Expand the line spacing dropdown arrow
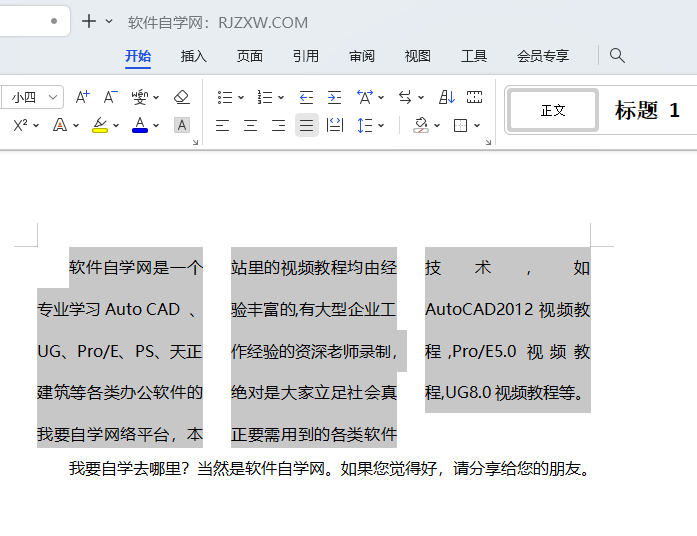 click(x=381, y=126)
